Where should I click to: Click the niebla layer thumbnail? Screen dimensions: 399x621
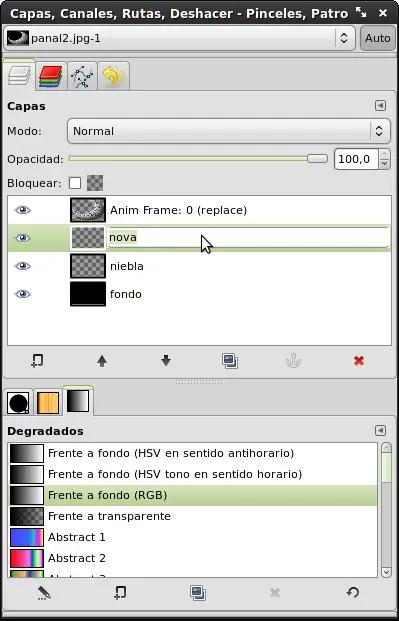[x=88, y=266]
